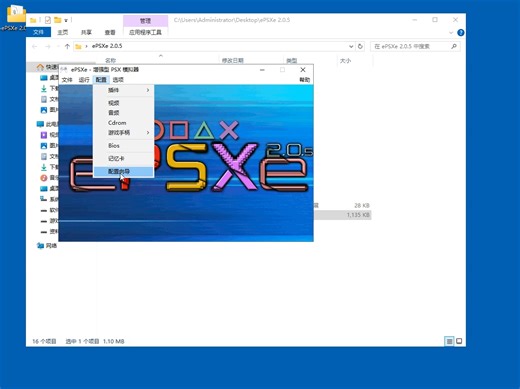This screenshot has height=389, width=520.
Task: Choose 配置向导 from the config menu
Action: [x=123, y=171]
